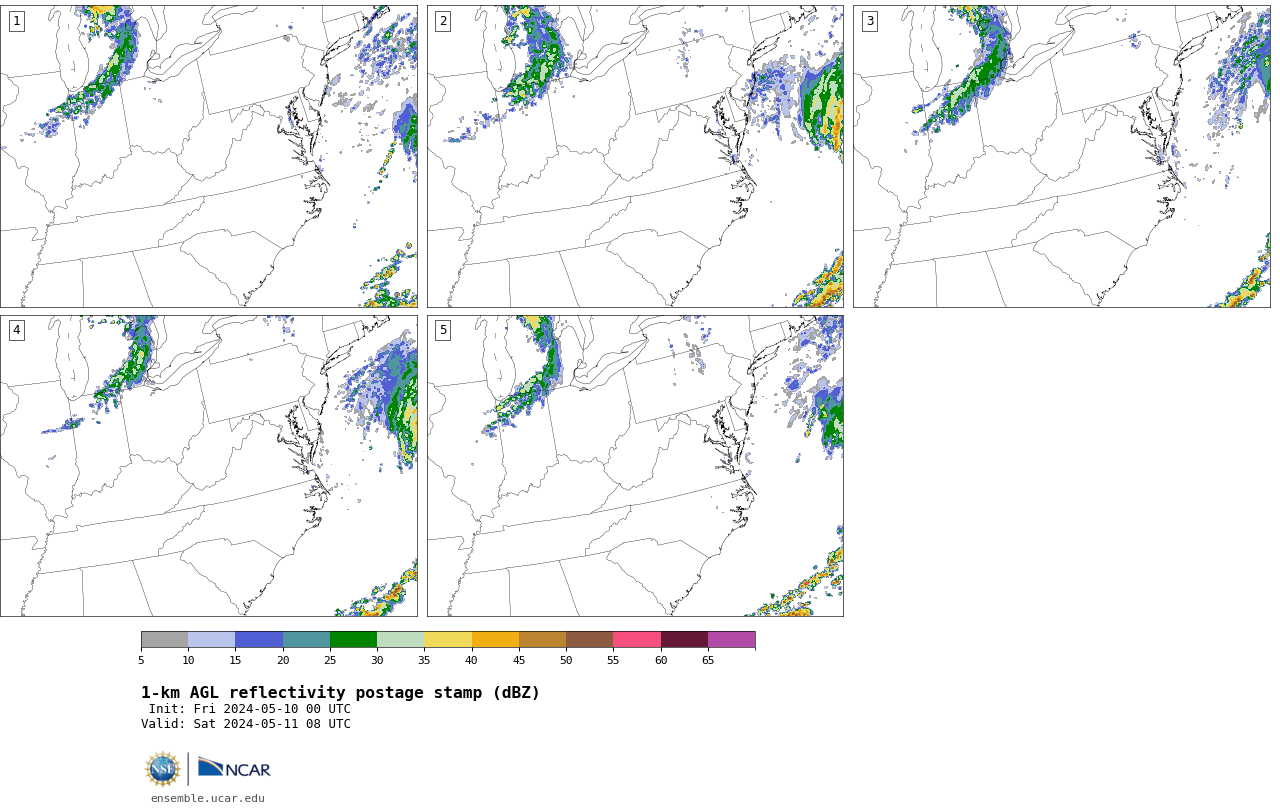This screenshot has height=809, width=1280.
Task: Click the 'Valid: Sat 2024-05-11 08 UTC' text
Action: tap(246, 724)
